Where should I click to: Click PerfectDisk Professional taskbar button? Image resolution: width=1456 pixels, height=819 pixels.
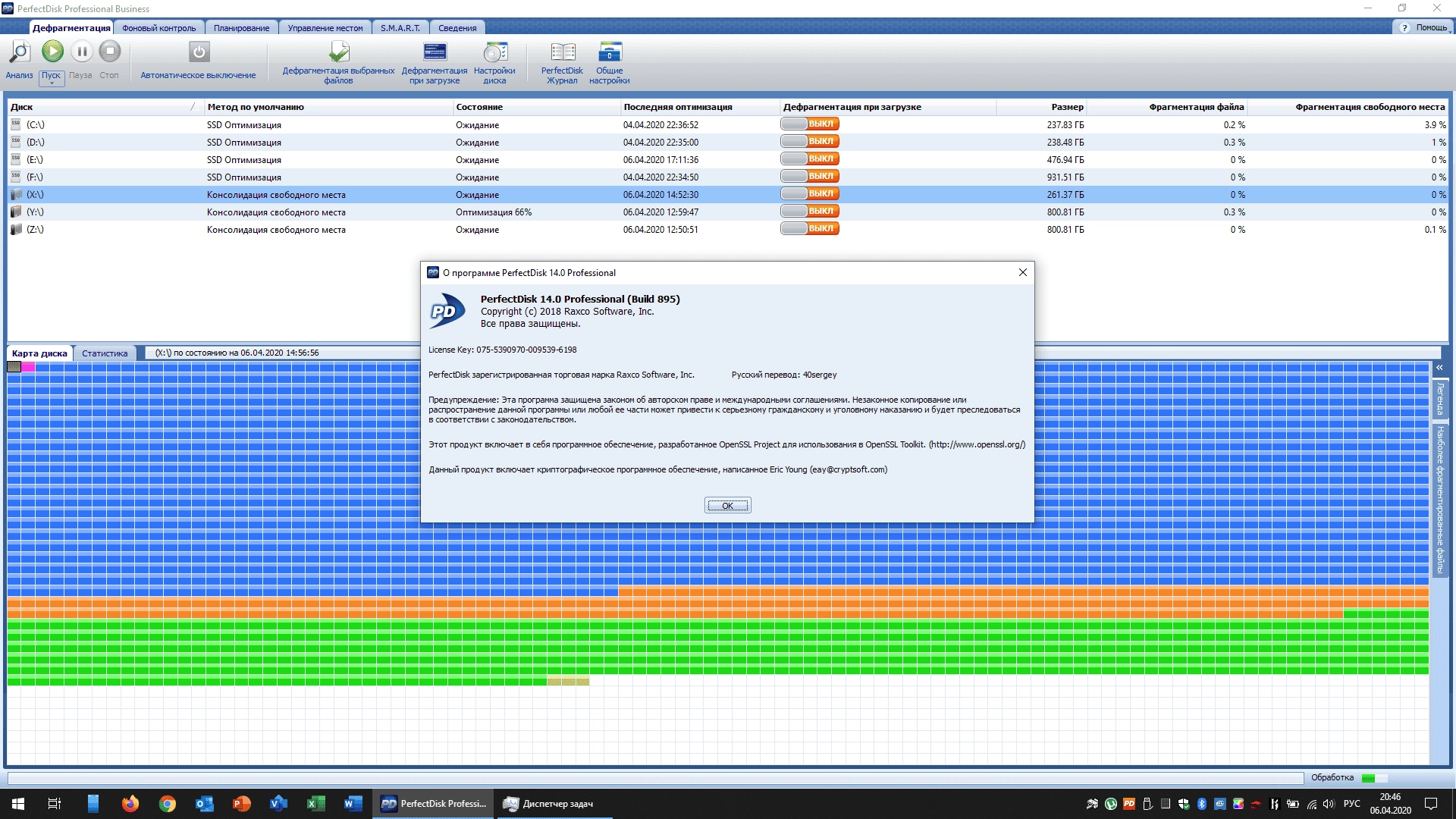(x=433, y=804)
